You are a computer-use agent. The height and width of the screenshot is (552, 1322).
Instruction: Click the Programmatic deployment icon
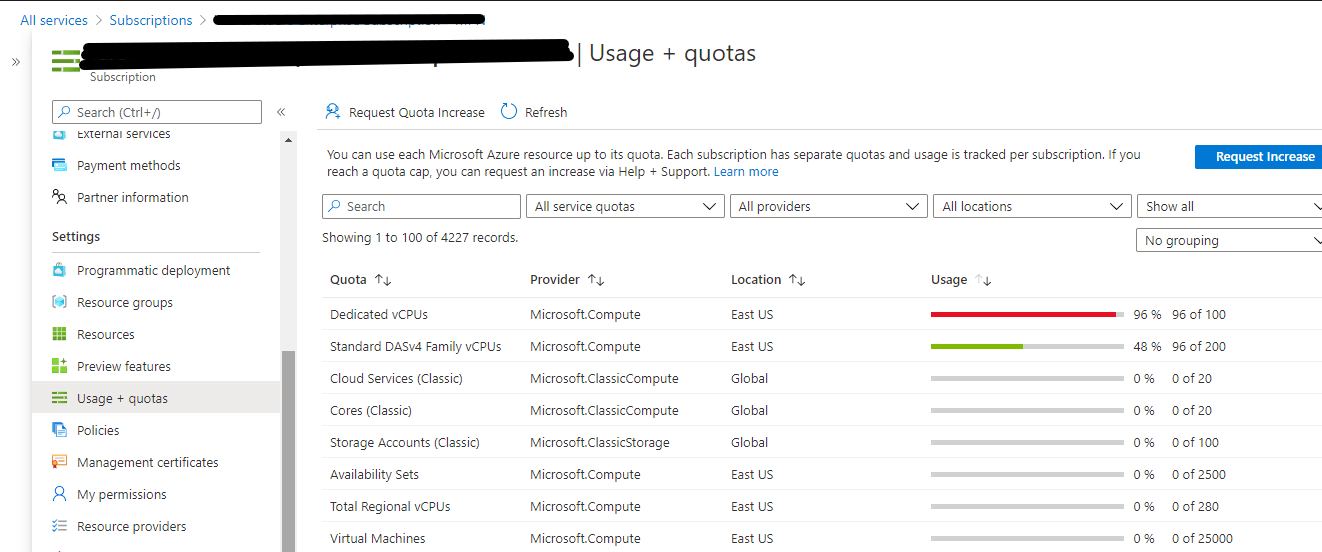click(x=59, y=270)
